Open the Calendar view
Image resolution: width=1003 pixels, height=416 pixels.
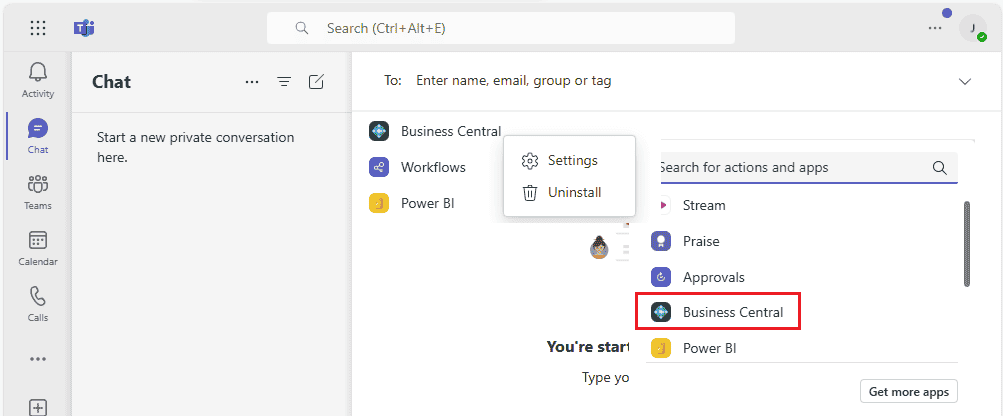coord(37,247)
